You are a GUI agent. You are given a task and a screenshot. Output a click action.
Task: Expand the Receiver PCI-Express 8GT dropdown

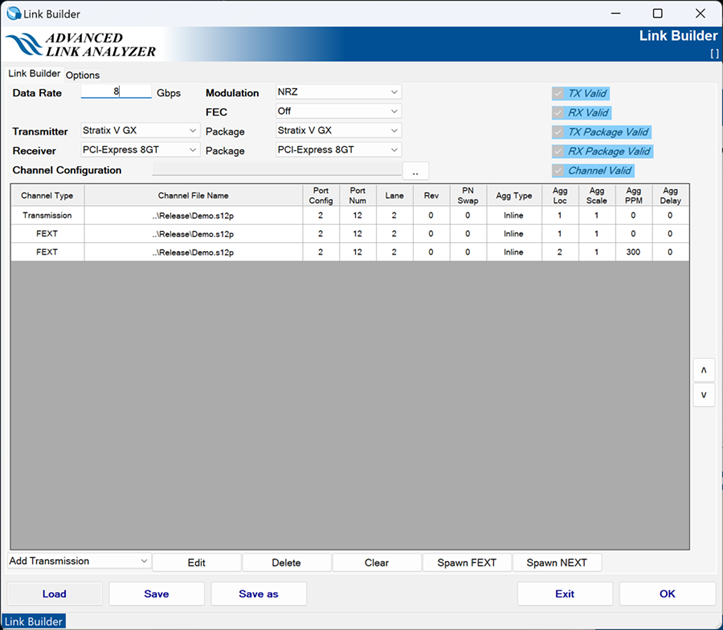pos(140,150)
